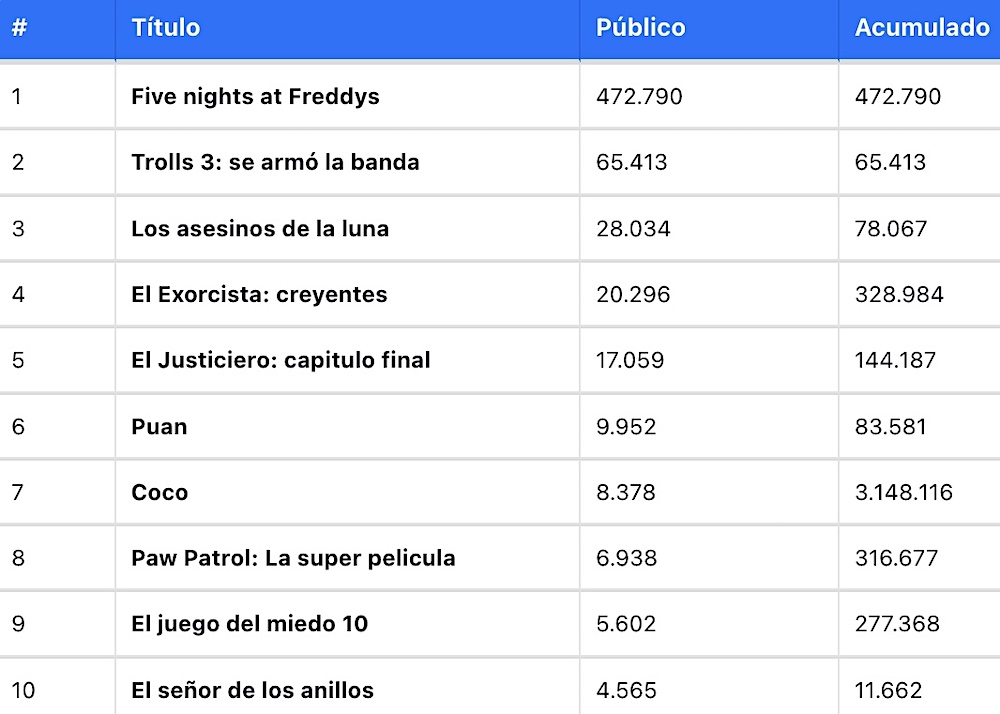The height and width of the screenshot is (714, 1000).
Task: Open El juego del miedo 10
Action: (x=249, y=623)
